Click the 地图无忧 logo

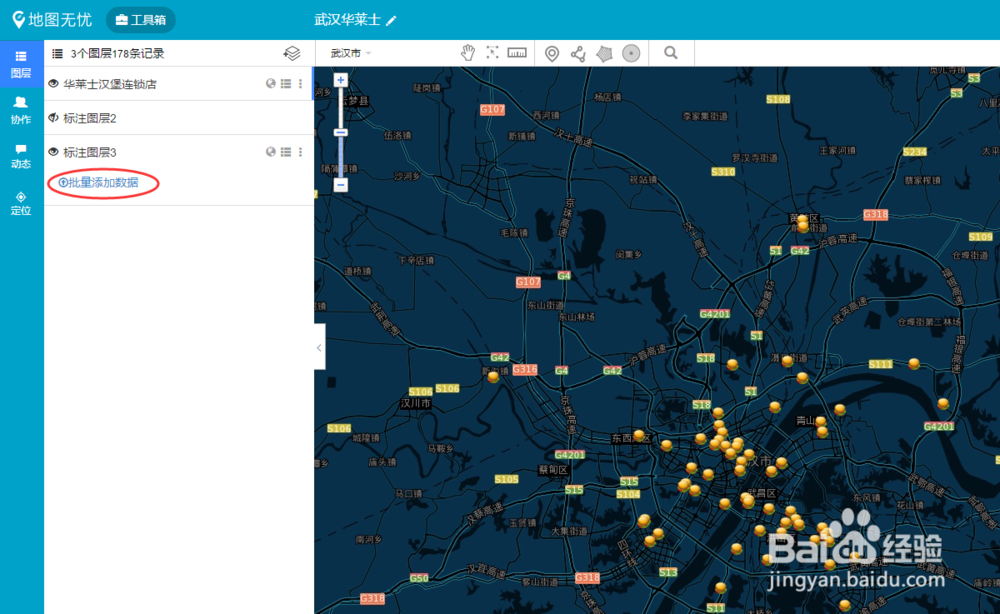52,20
